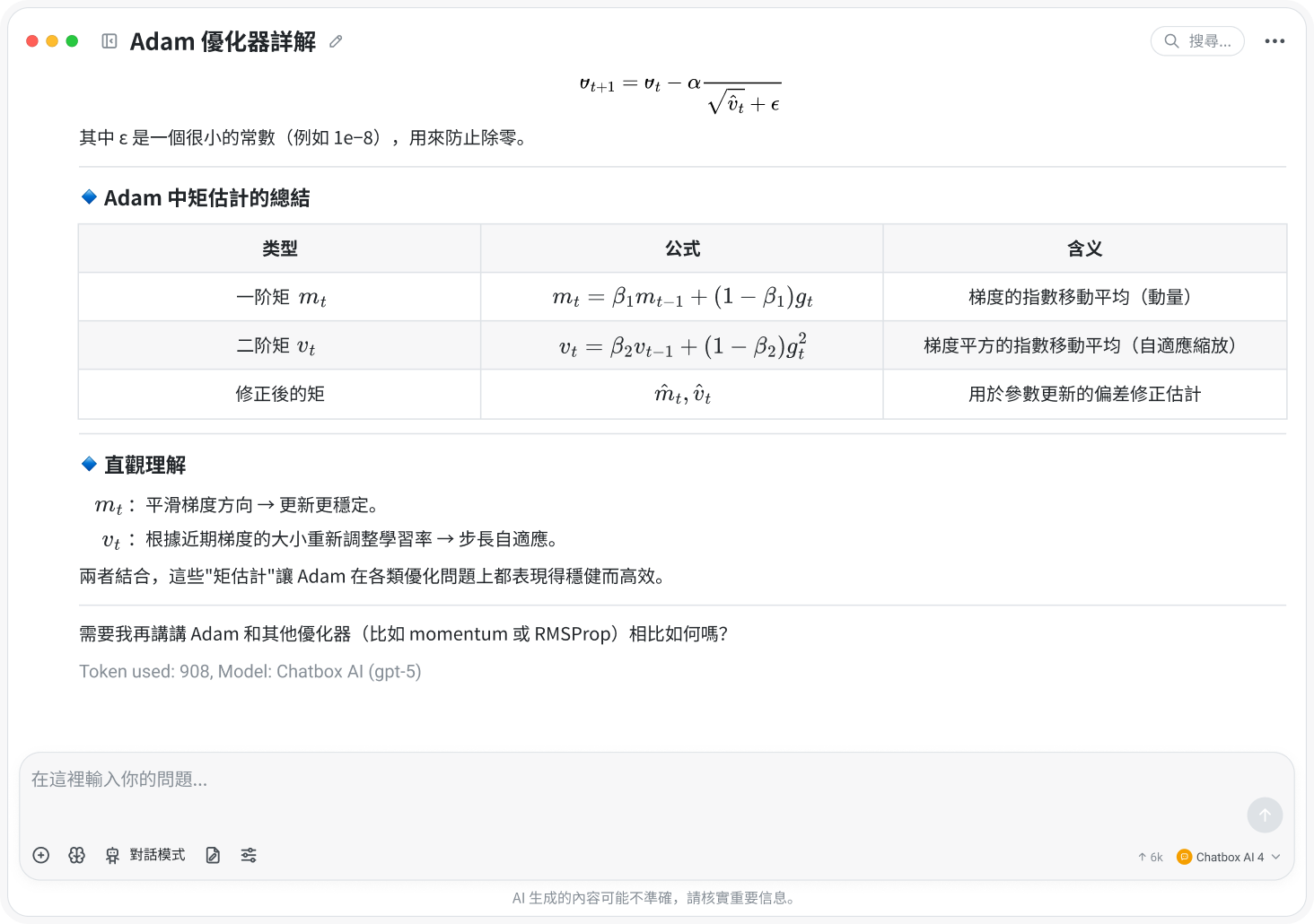The image size is (1314, 924).
Task: Toggle the sidebar panel icon
Action: tap(109, 41)
